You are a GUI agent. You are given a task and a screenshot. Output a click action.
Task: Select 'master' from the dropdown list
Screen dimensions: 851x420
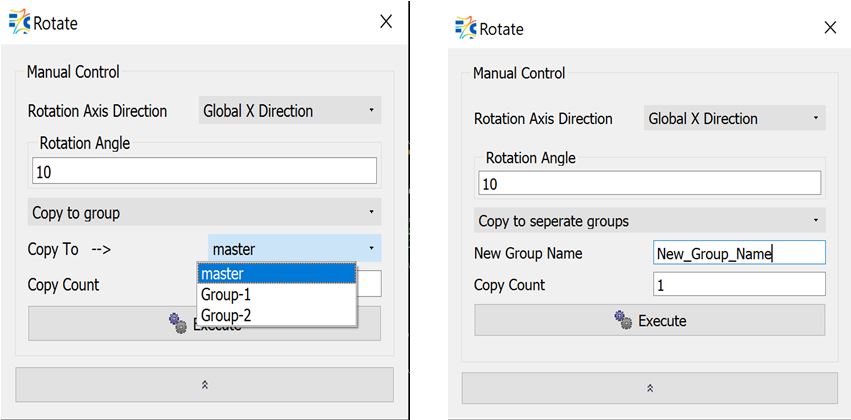(x=276, y=273)
